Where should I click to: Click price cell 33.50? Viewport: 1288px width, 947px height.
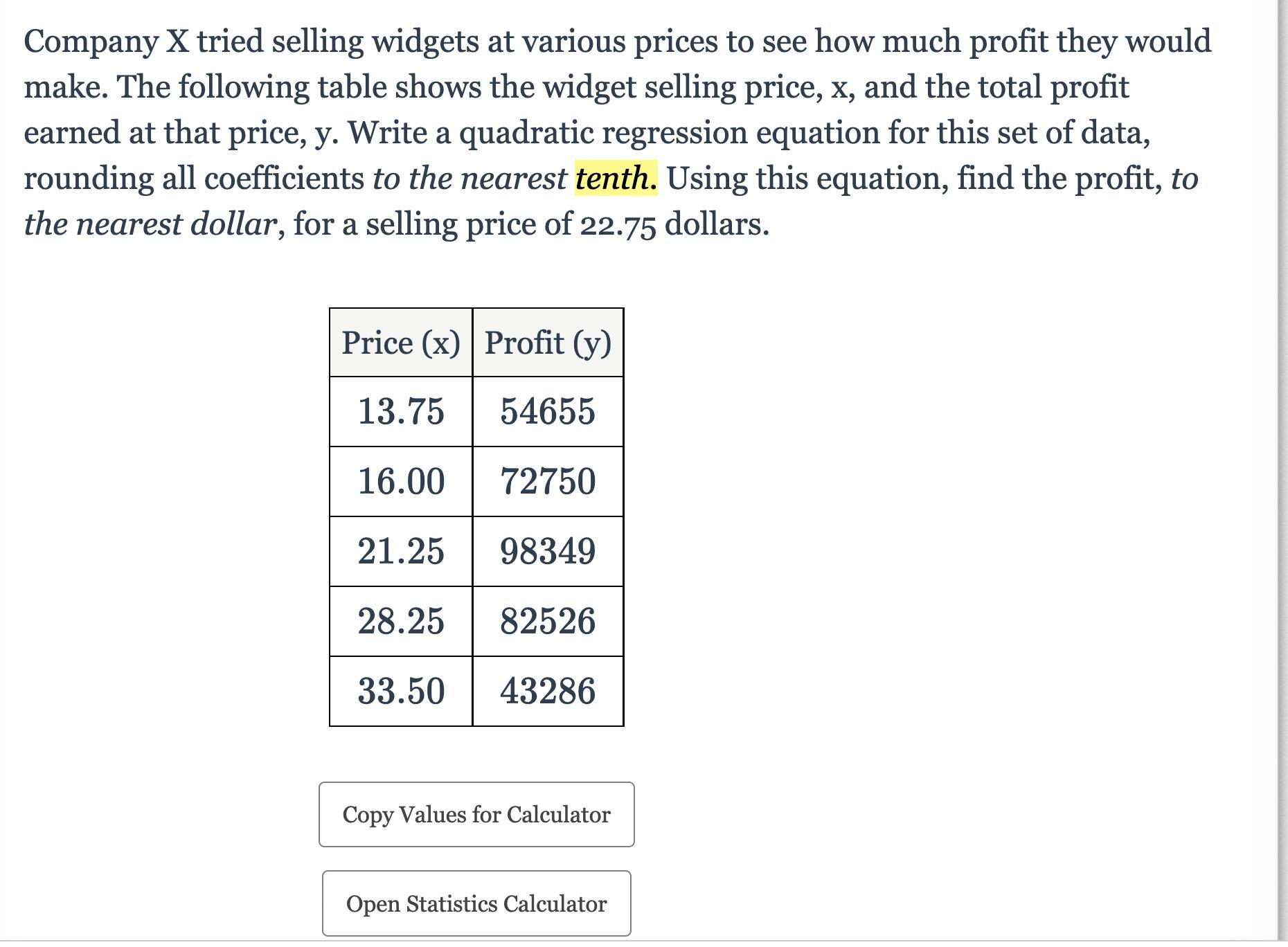coord(401,691)
